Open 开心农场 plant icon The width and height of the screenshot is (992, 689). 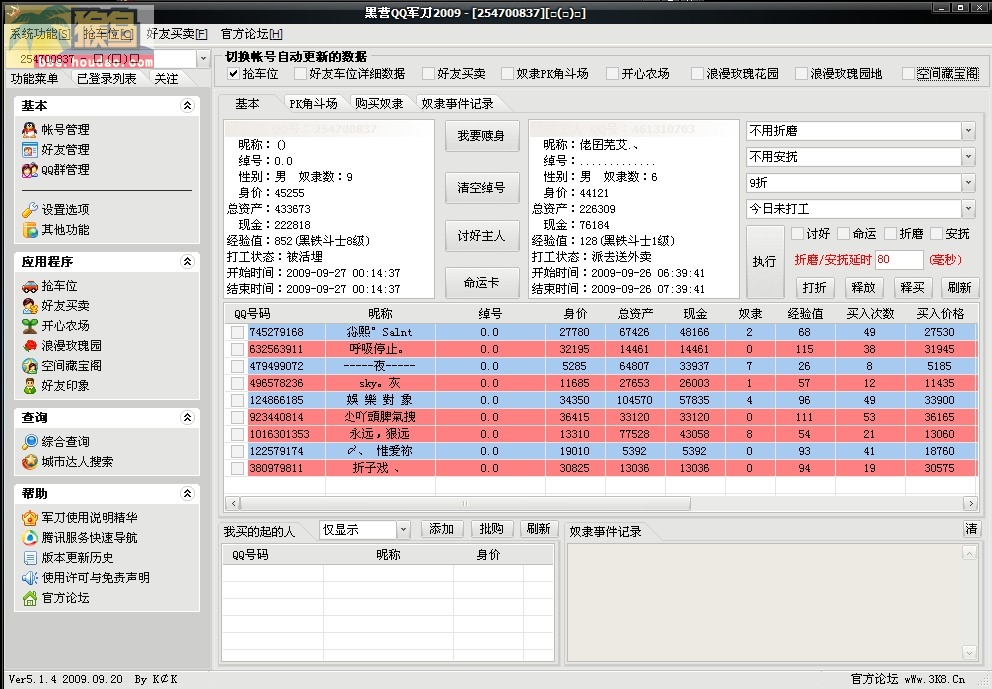pos(29,326)
